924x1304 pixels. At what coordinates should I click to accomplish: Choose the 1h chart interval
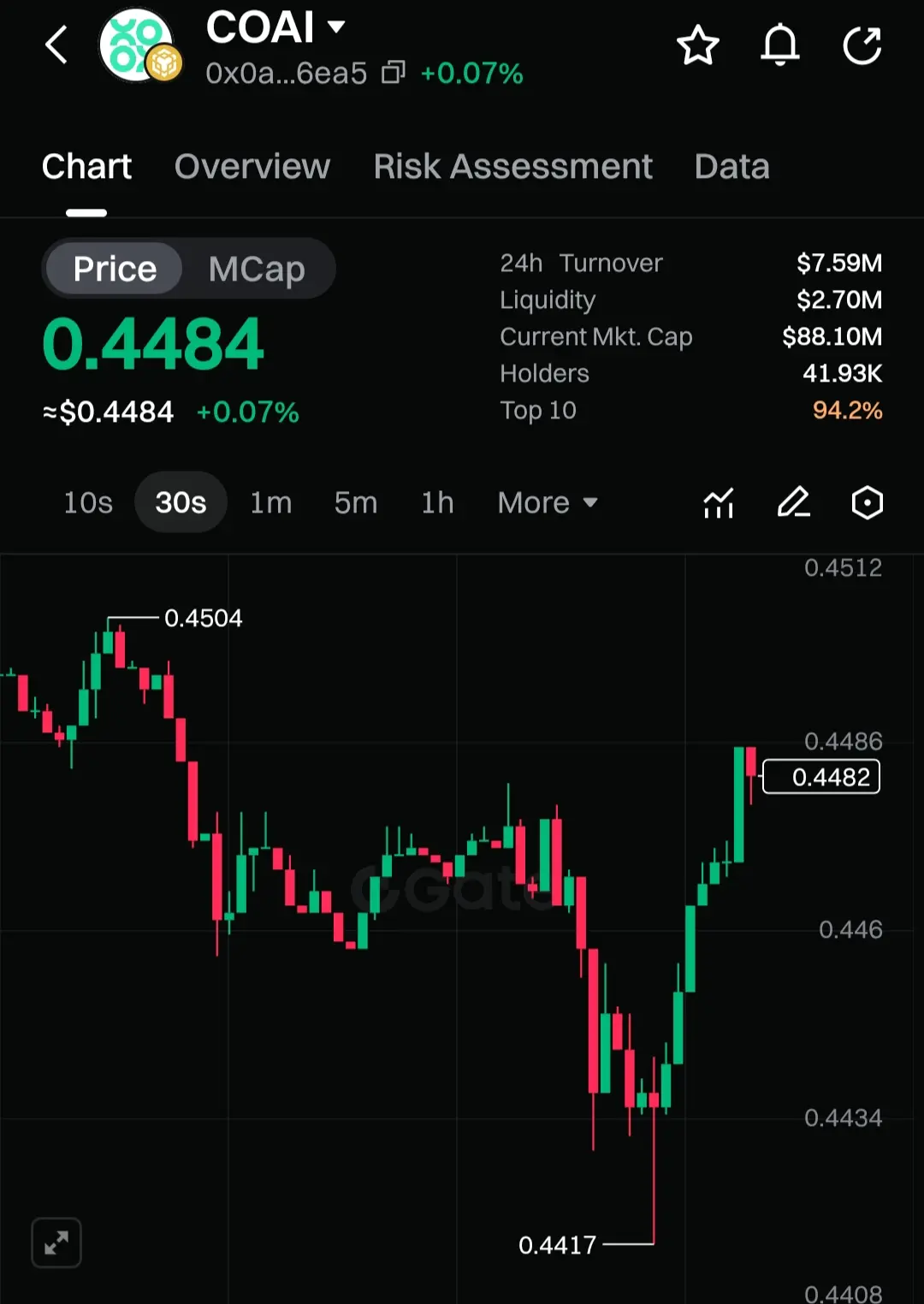tap(437, 502)
